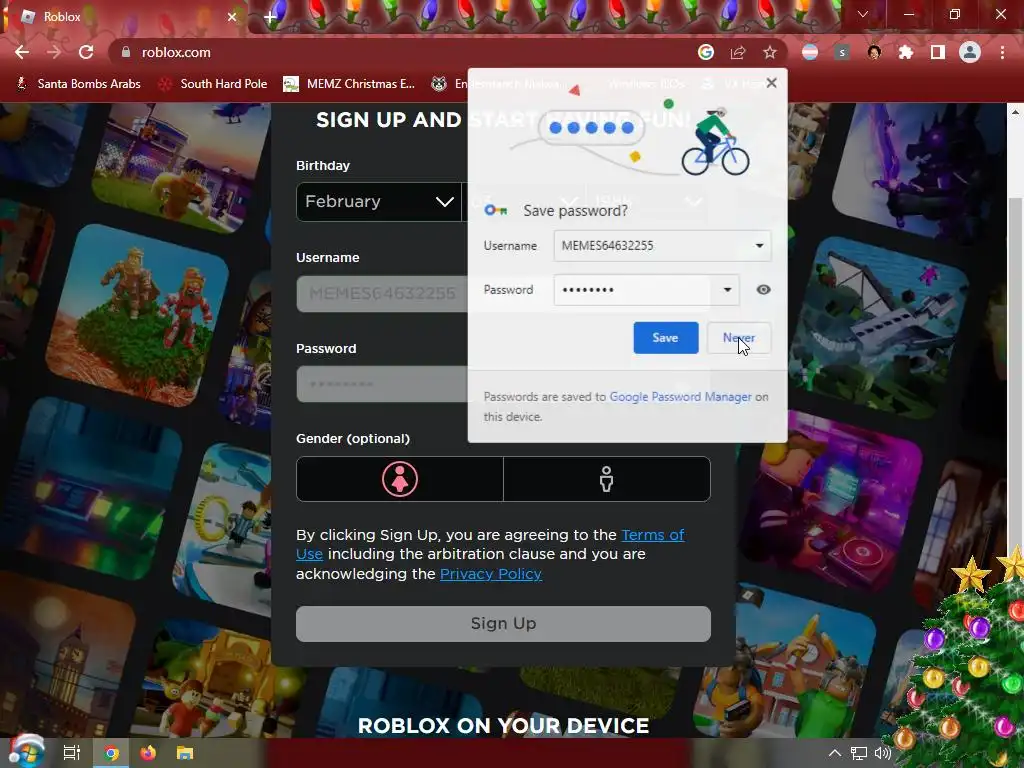Expand the Username dropdown in password popup
The height and width of the screenshot is (768, 1024).
click(760, 246)
